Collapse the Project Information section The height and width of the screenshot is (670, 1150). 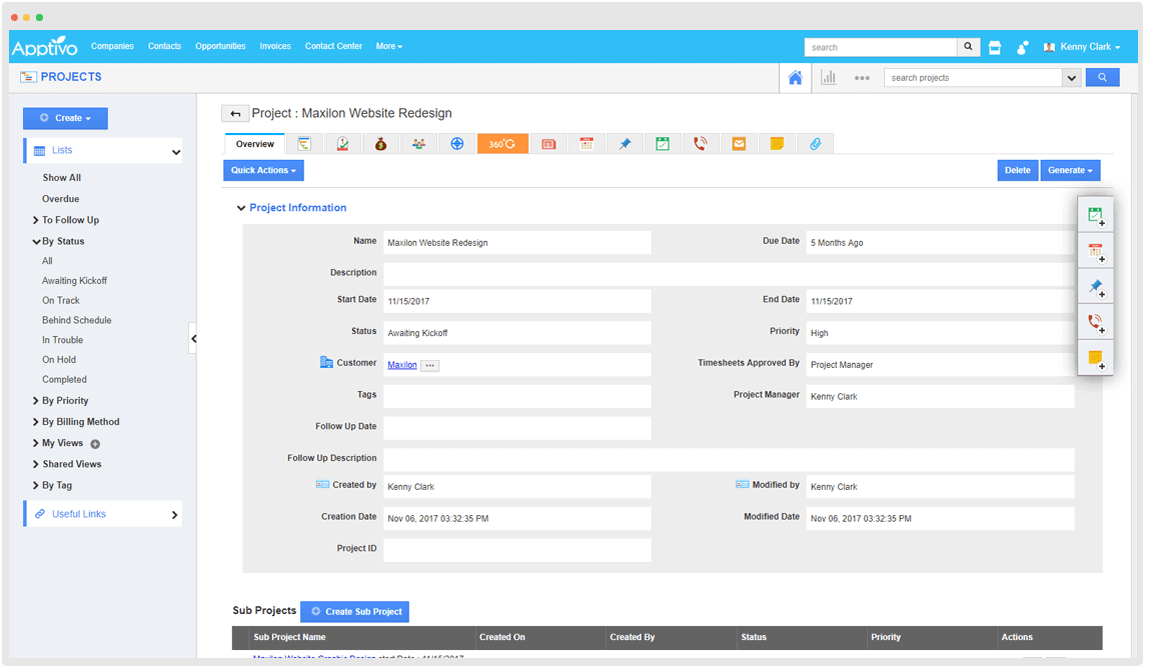[x=241, y=208]
